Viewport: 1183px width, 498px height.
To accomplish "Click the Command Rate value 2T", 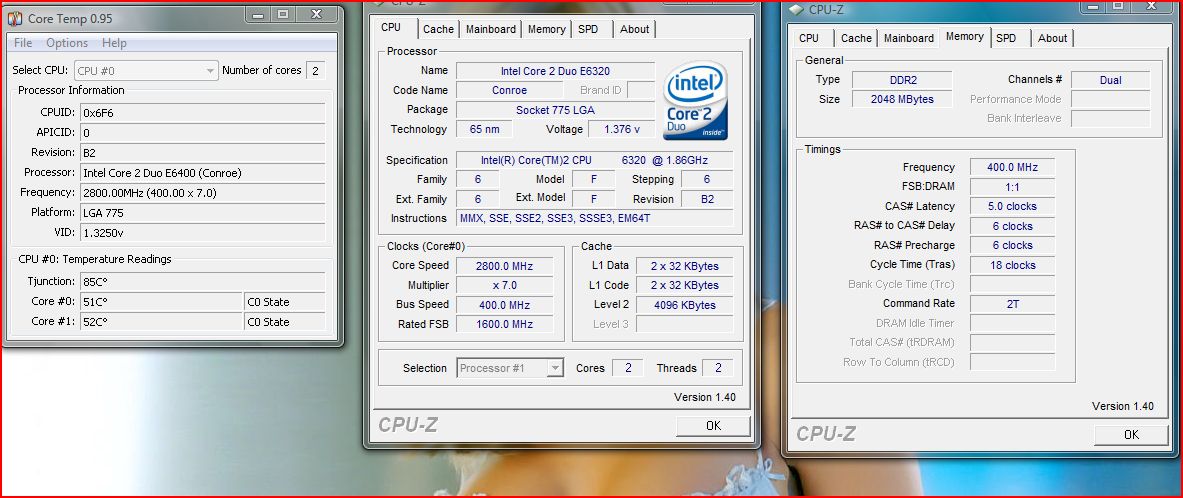I will click(1012, 303).
